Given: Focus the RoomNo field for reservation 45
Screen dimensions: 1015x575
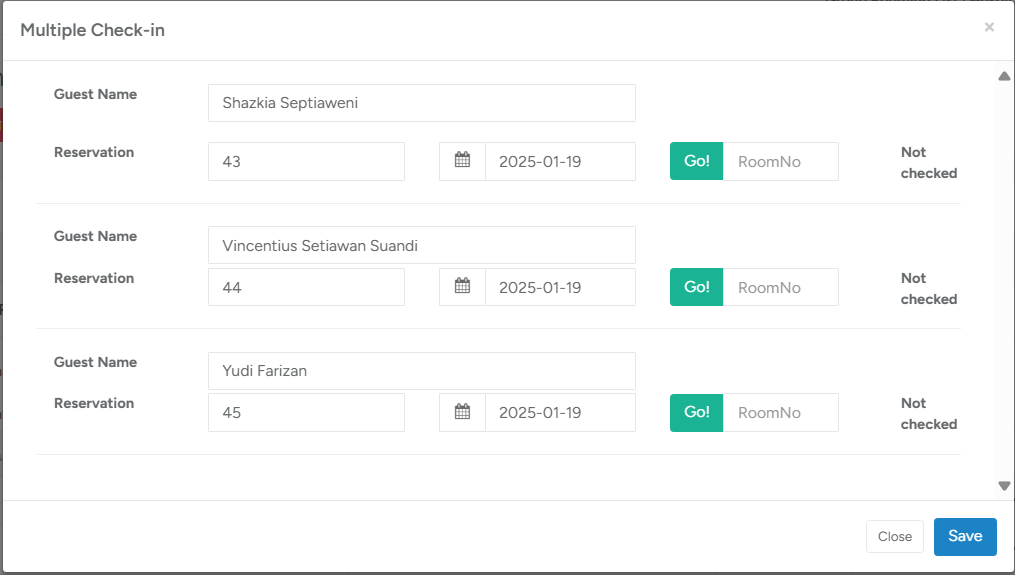Looking at the screenshot, I should (x=780, y=412).
